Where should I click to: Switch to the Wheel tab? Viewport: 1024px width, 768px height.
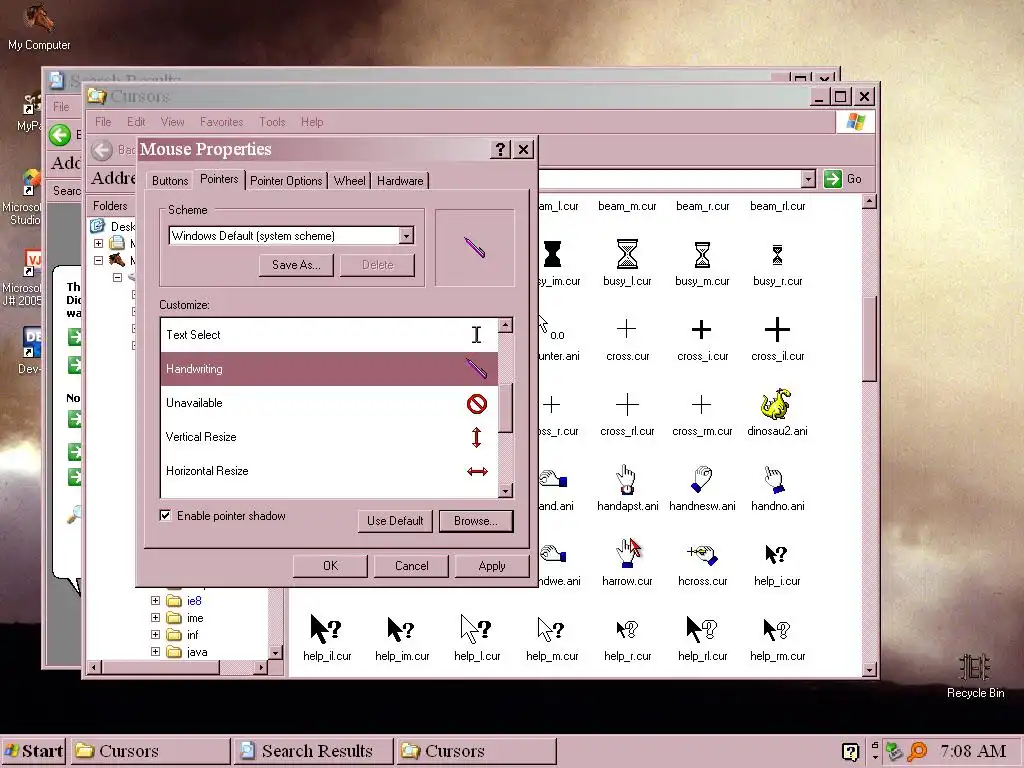[x=349, y=181]
